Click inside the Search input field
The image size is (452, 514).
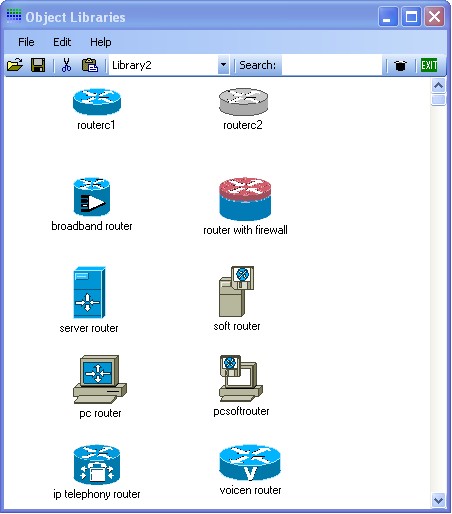pyautogui.click(x=332, y=65)
